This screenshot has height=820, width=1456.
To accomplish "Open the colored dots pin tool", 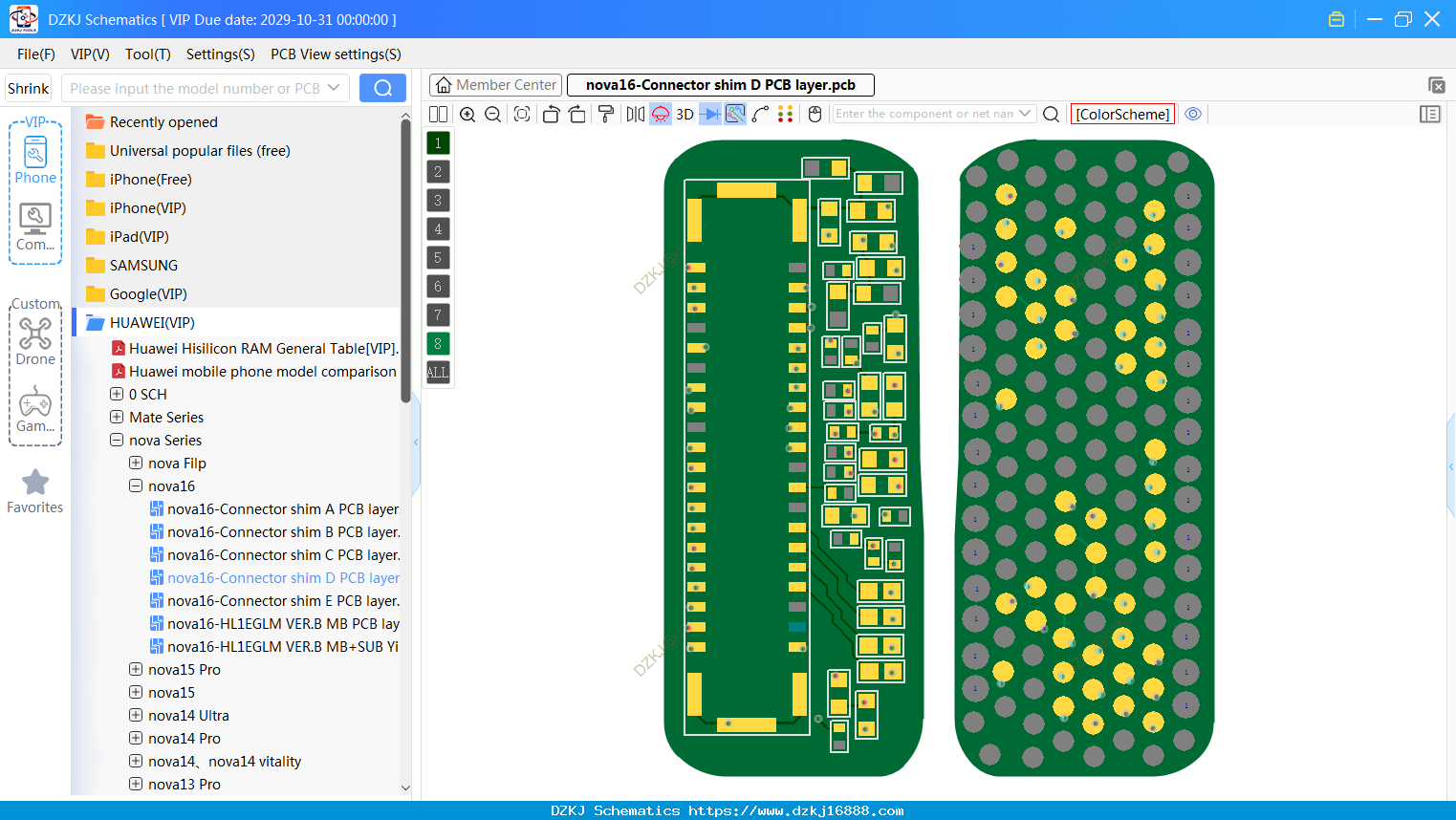I will coord(786,114).
